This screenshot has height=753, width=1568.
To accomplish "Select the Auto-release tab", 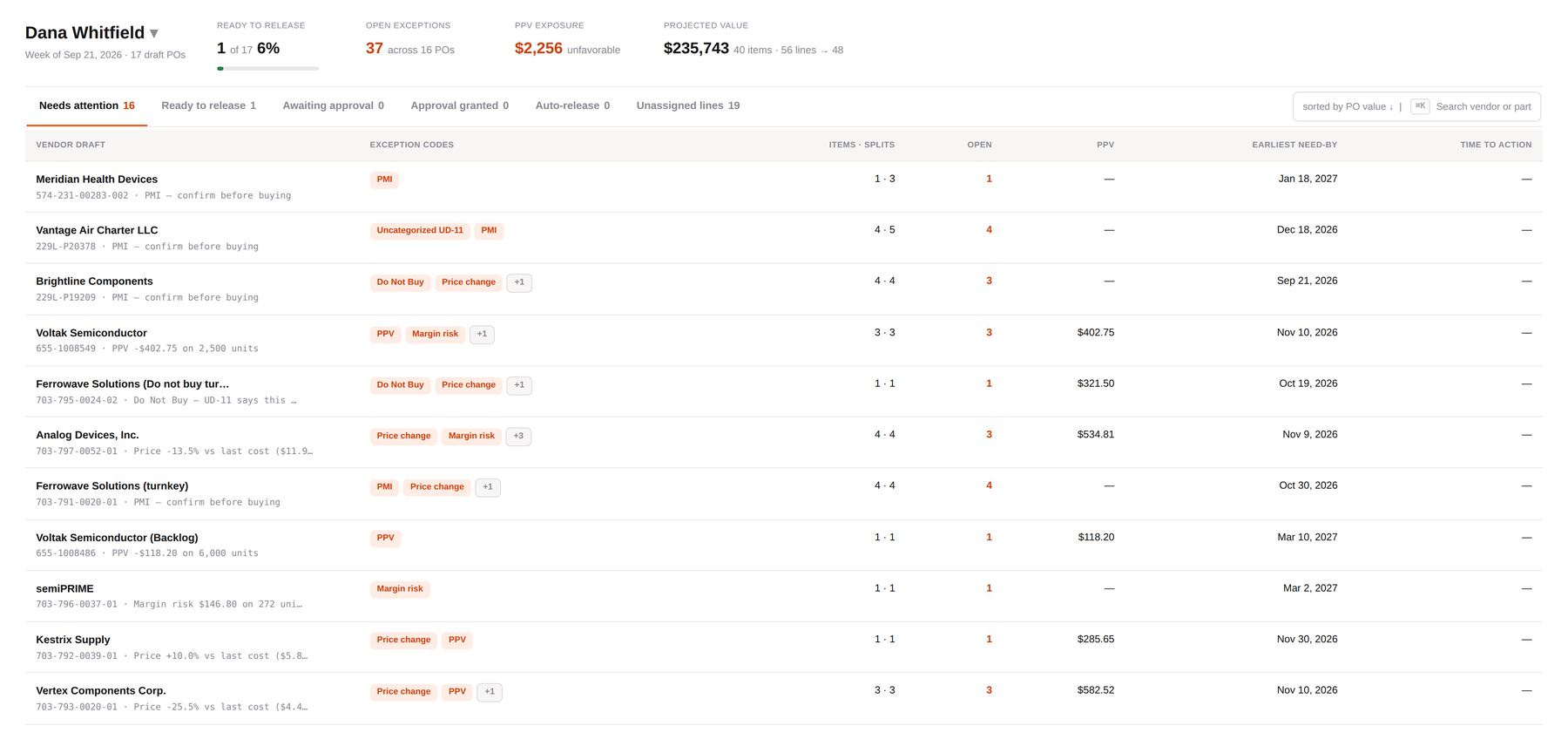I will [x=572, y=105].
